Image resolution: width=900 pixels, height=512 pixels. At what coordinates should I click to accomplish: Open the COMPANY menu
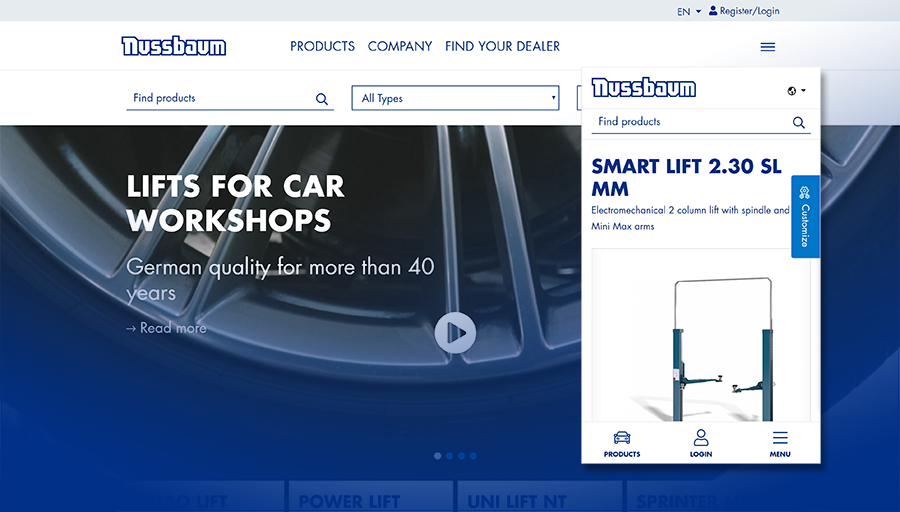click(399, 46)
